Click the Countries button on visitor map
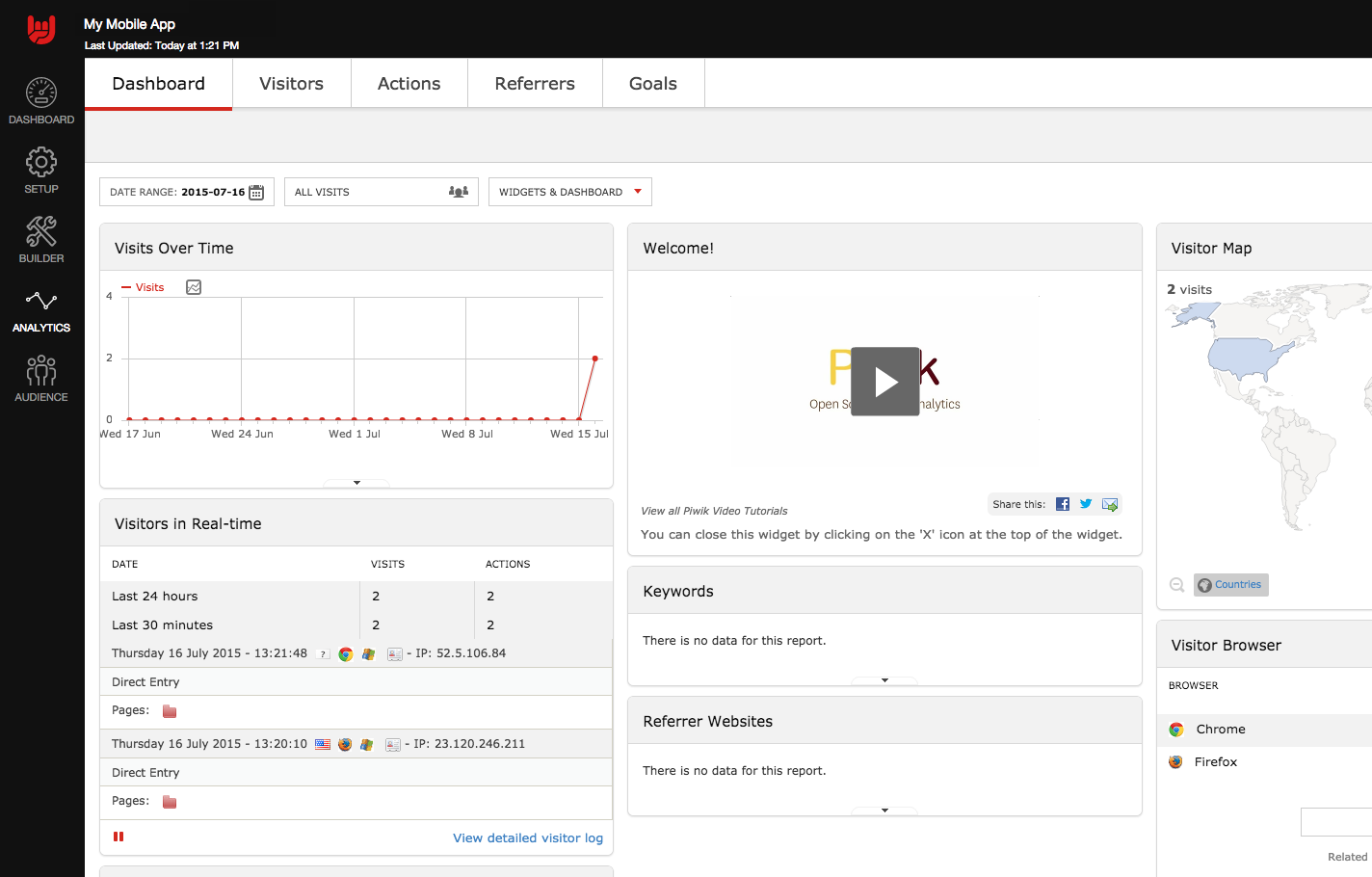The width and height of the screenshot is (1372, 877). point(1230,585)
